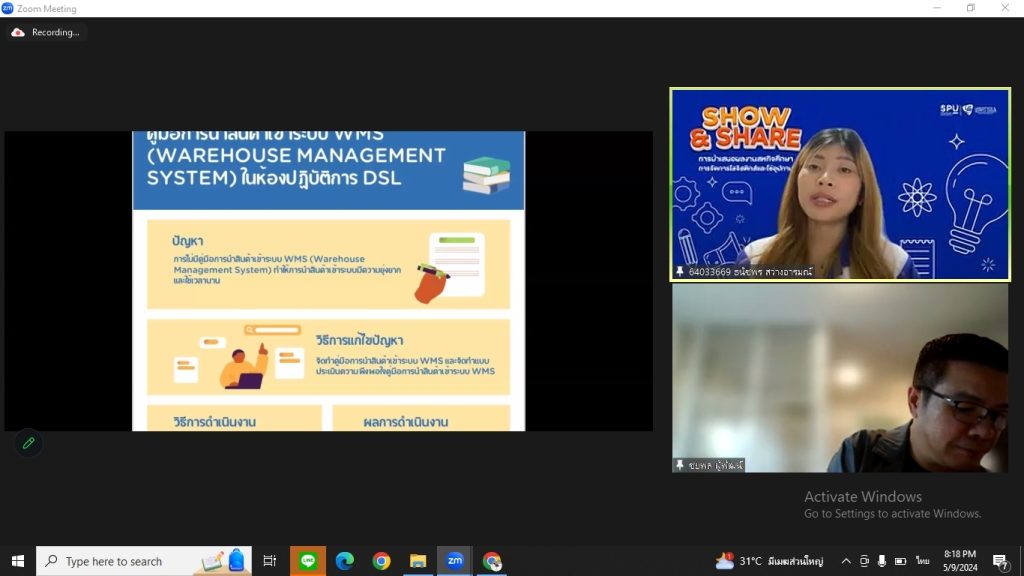Open Microsoft Edge from the taskbar
Screen dimensions: 1024x576
(x=345, y=561)
